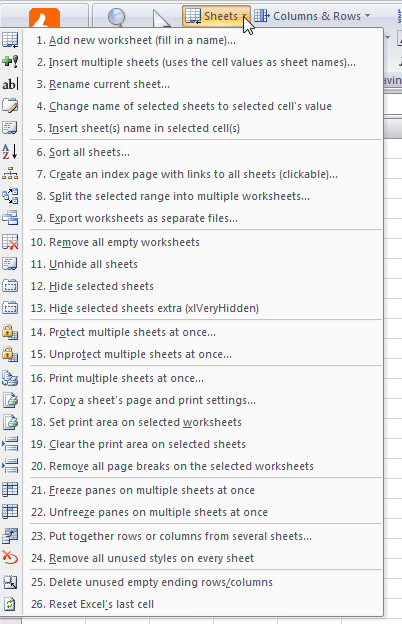Select Reset Excel's last cell

(203, 604)
